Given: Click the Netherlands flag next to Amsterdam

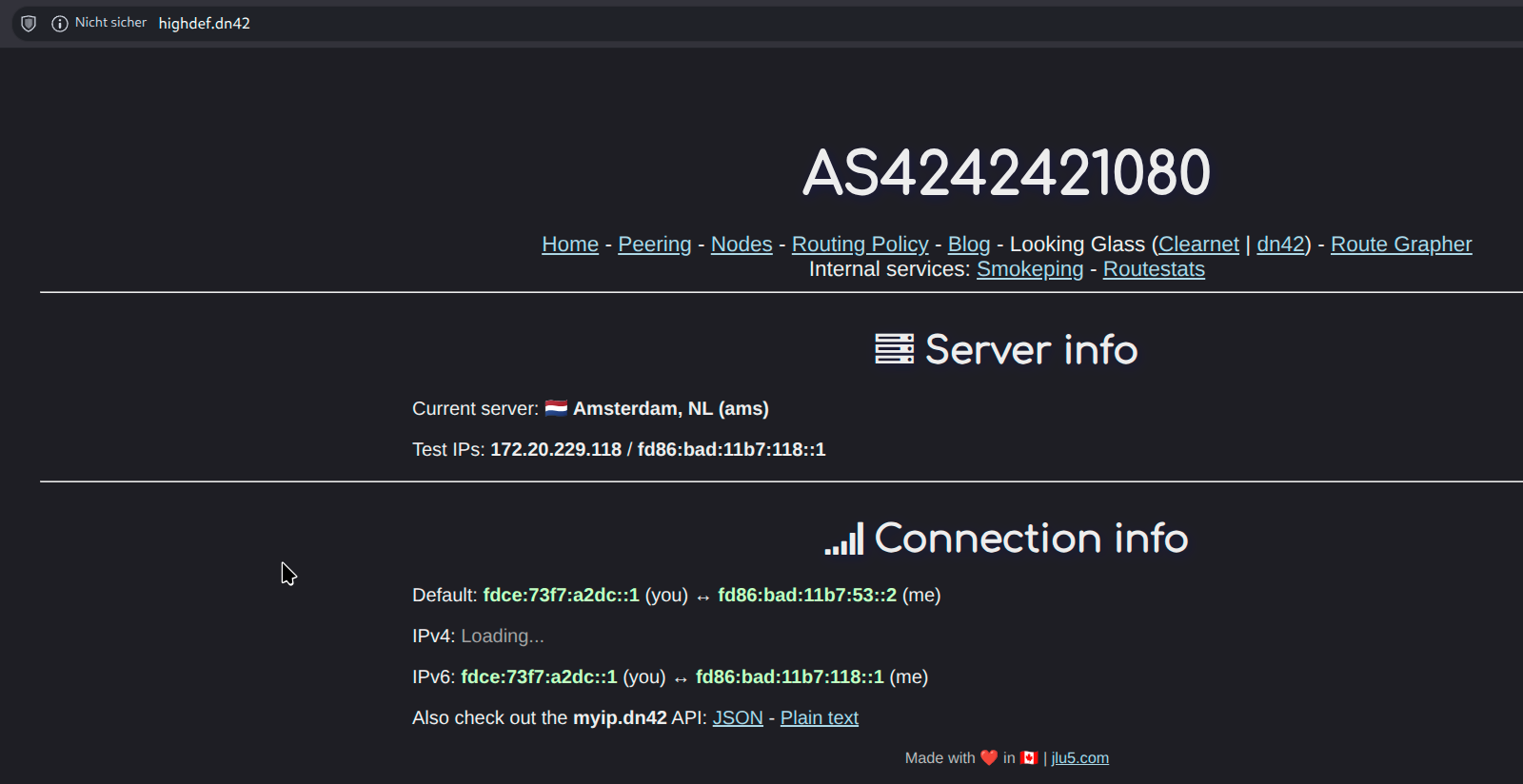Looking at the screenshot, I should [x=556, y=408].
